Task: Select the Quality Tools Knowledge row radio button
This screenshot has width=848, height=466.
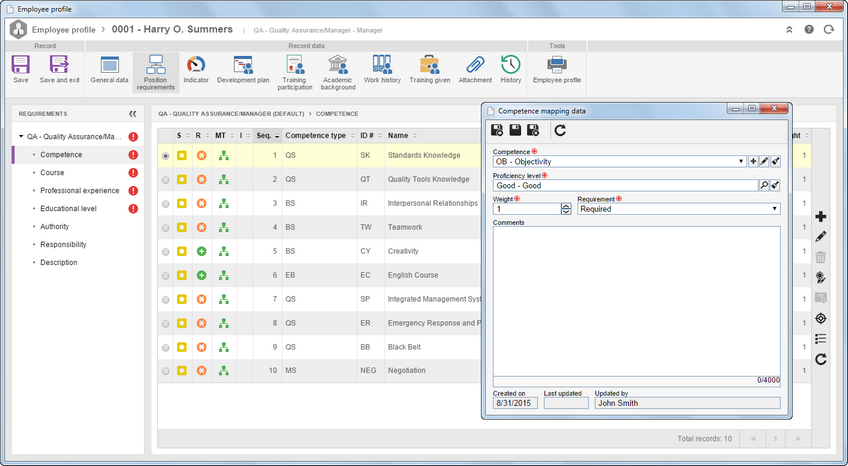Action: pos(165,179)
